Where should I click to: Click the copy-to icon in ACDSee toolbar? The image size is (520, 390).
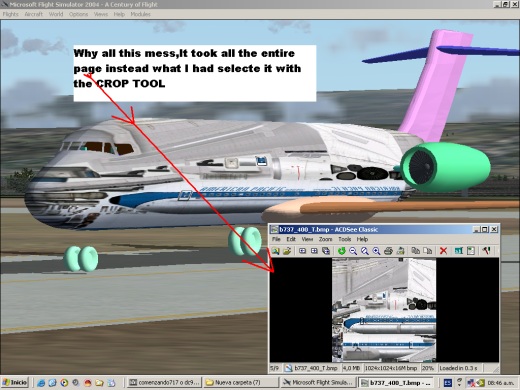coord(415,251)
